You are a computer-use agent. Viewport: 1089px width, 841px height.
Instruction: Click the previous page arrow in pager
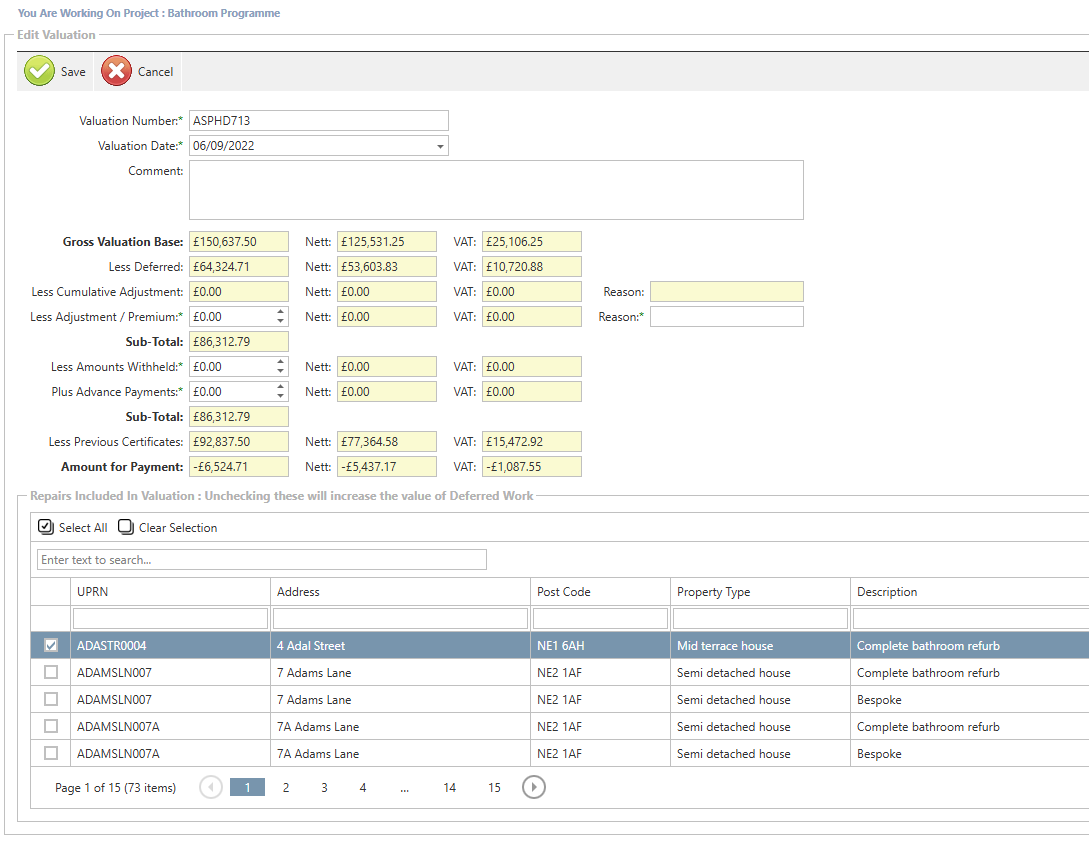click(211, 788)
